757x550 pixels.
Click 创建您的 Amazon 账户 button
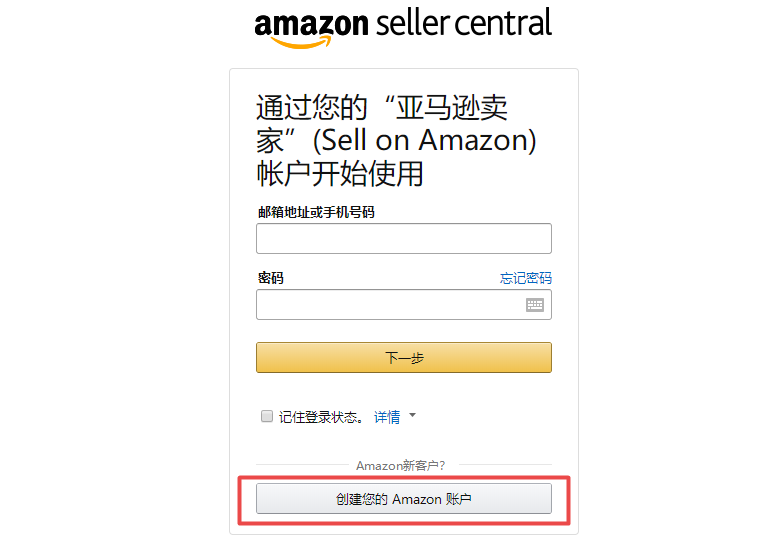click(x=403, y=499)
